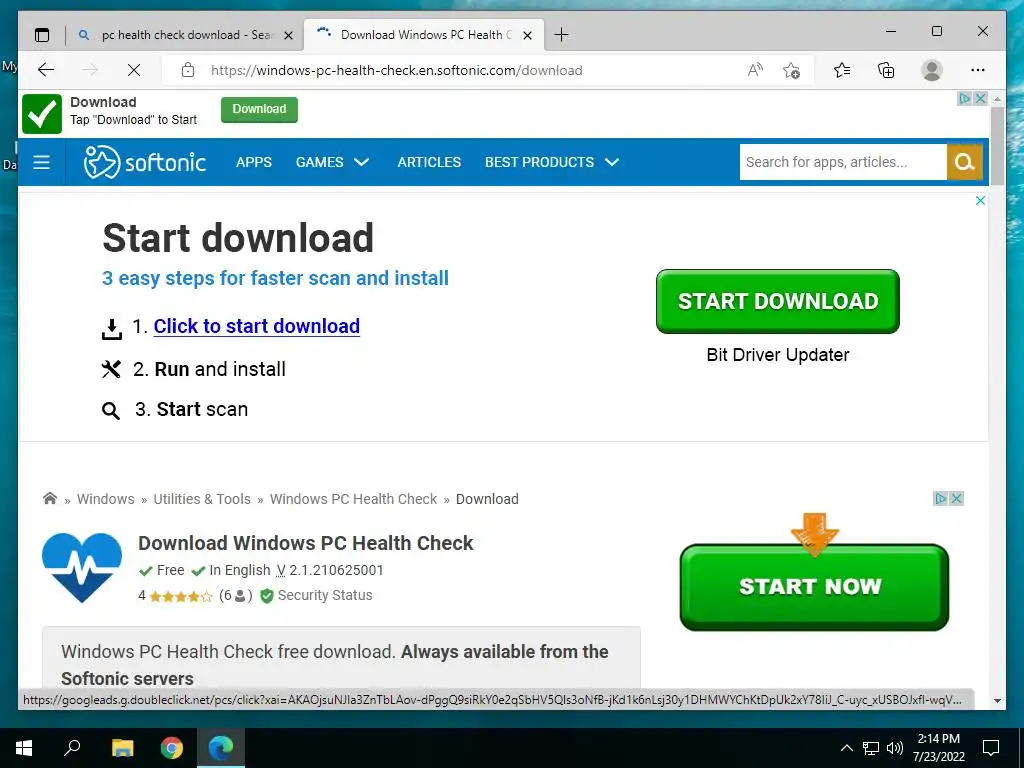The width and height of the screenshot is (1024, 768).
Task: Click taskbar clock showing 2:14 PM
Action: pyautogui.click(x=938, y=748)
